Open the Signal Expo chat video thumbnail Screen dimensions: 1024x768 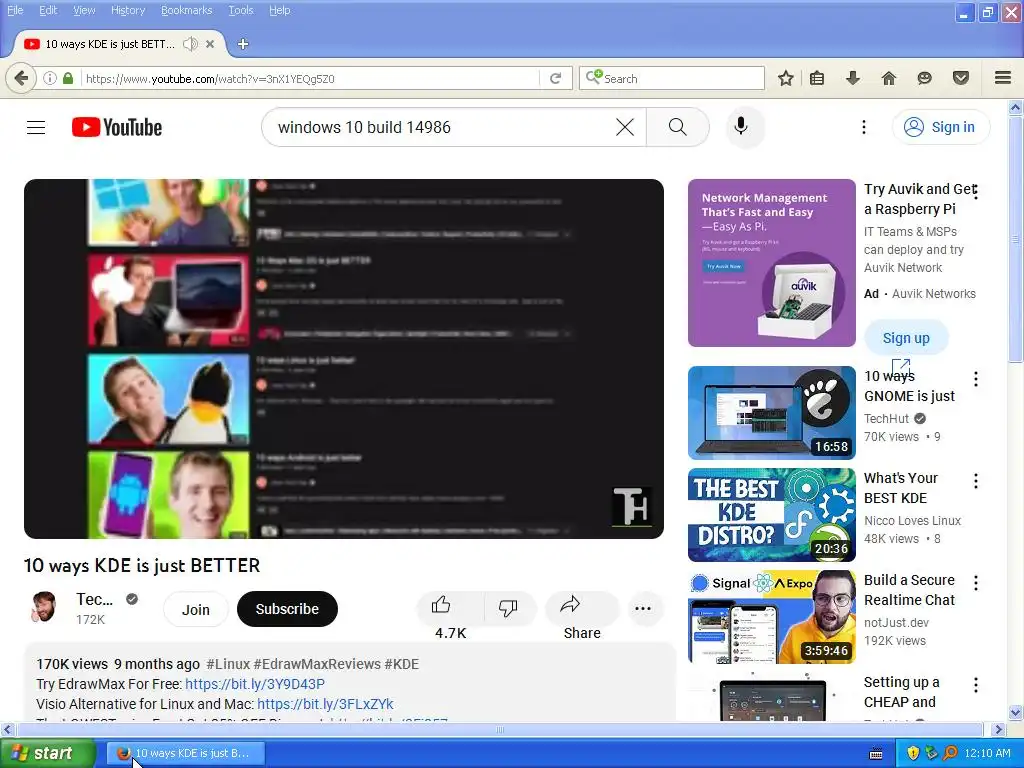pyautogui.click(x=771, y=616)
